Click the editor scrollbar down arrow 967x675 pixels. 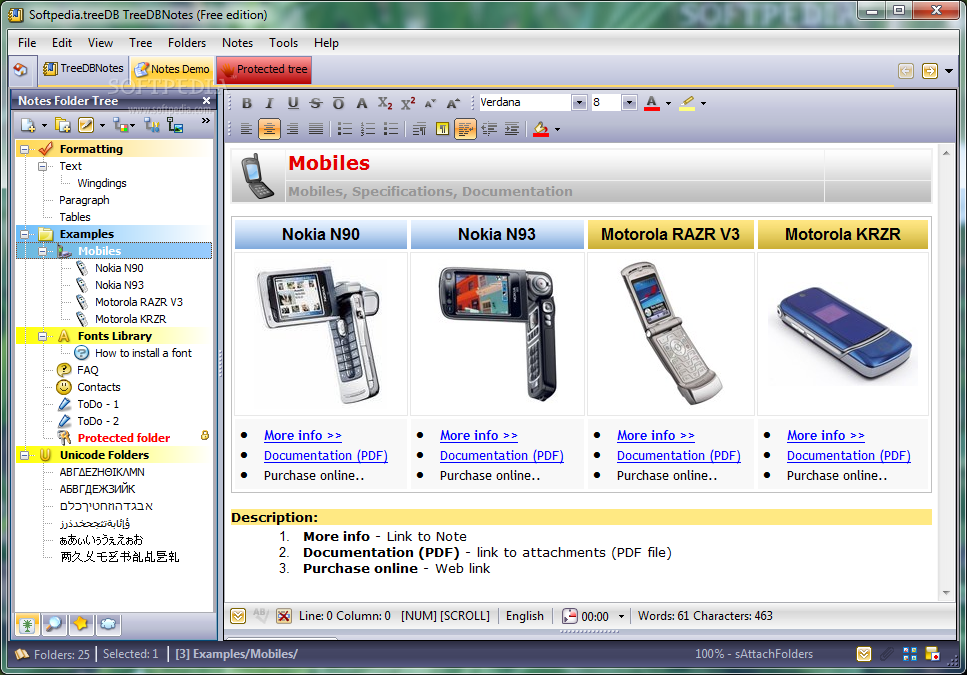[x=946, y=593]
